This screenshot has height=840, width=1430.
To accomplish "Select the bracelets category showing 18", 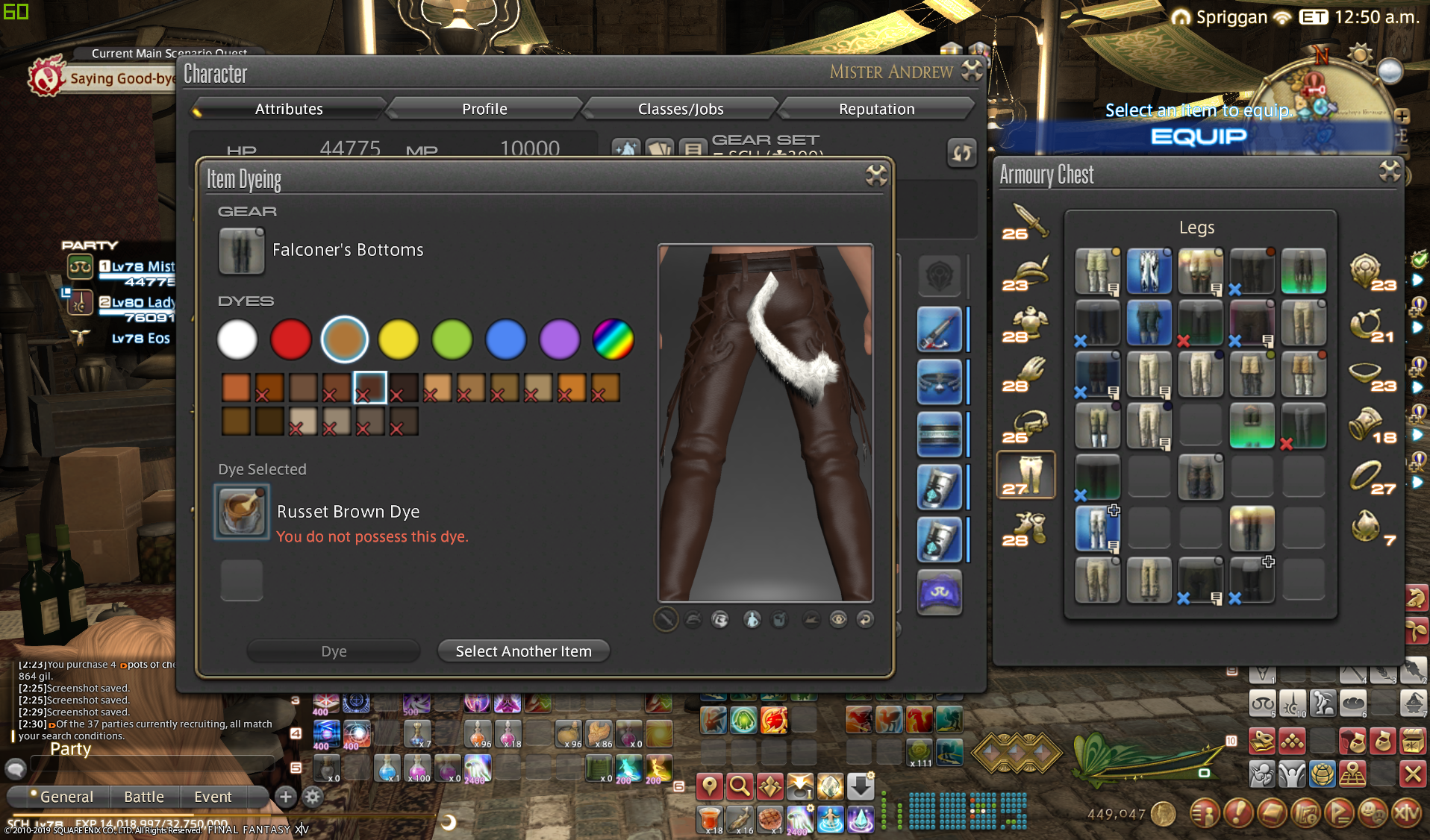I will (x=1373, y=426).
